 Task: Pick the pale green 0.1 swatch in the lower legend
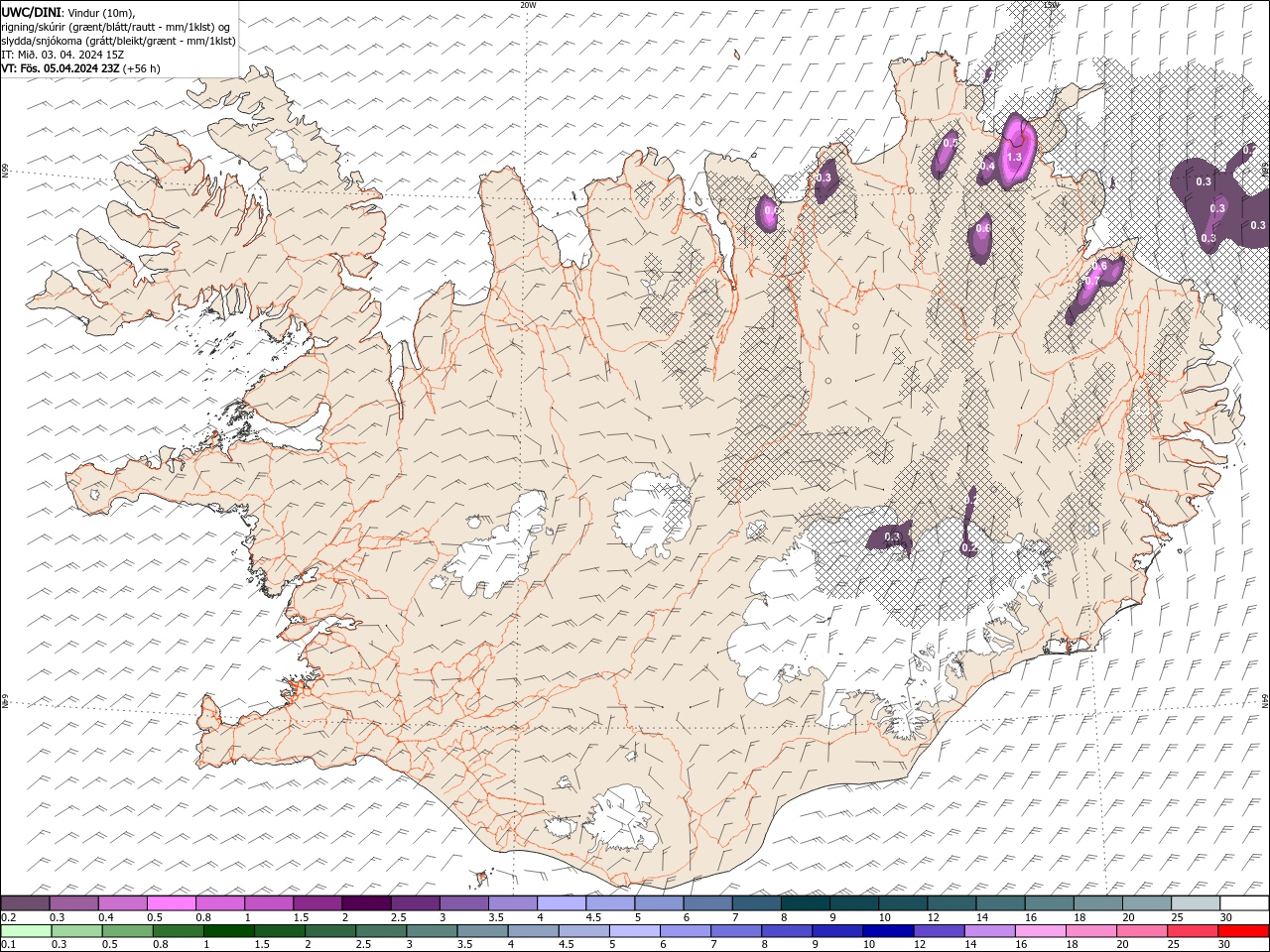(26, 931)
